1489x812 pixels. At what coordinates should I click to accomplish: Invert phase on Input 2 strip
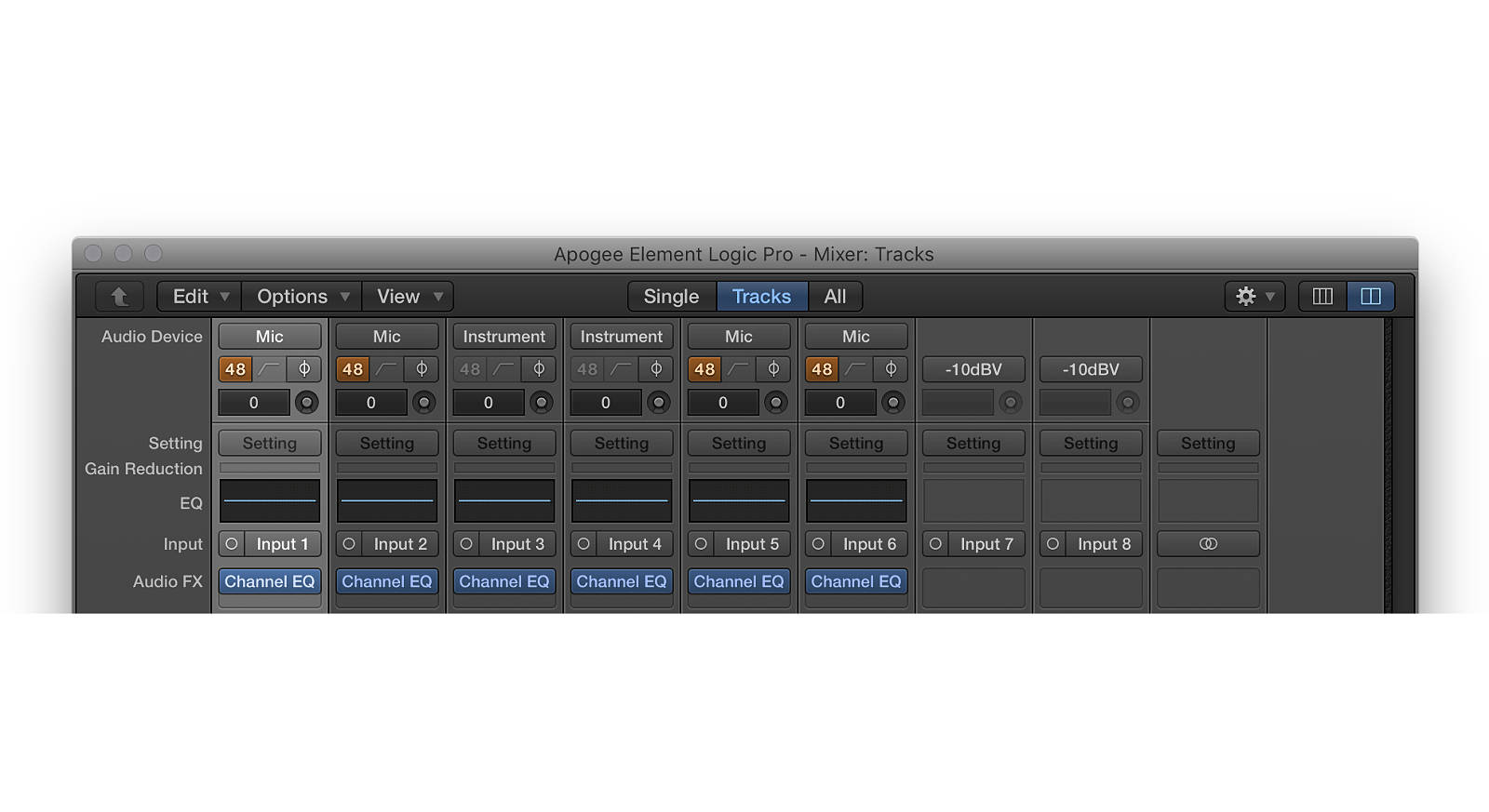click(x=422, y=369)
